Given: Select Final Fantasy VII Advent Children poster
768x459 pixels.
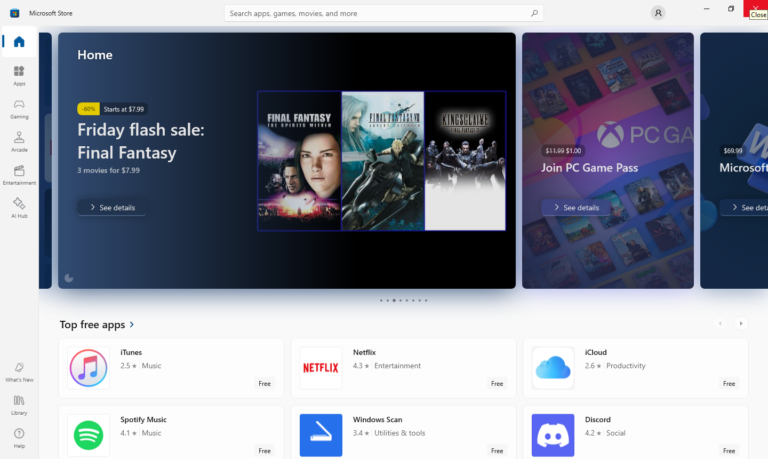Looking at the screenshot, I should tap(383, 161).
